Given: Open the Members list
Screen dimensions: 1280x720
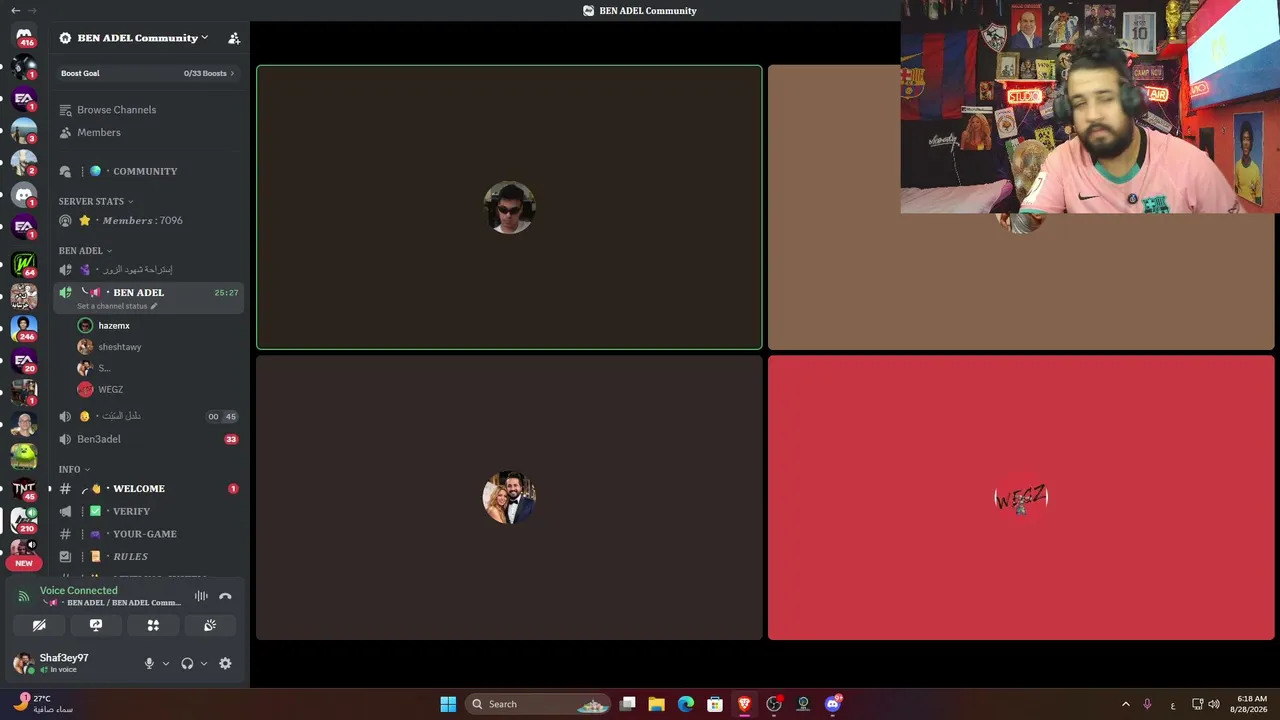Looking at the screenshot, I should coord(148,132).
